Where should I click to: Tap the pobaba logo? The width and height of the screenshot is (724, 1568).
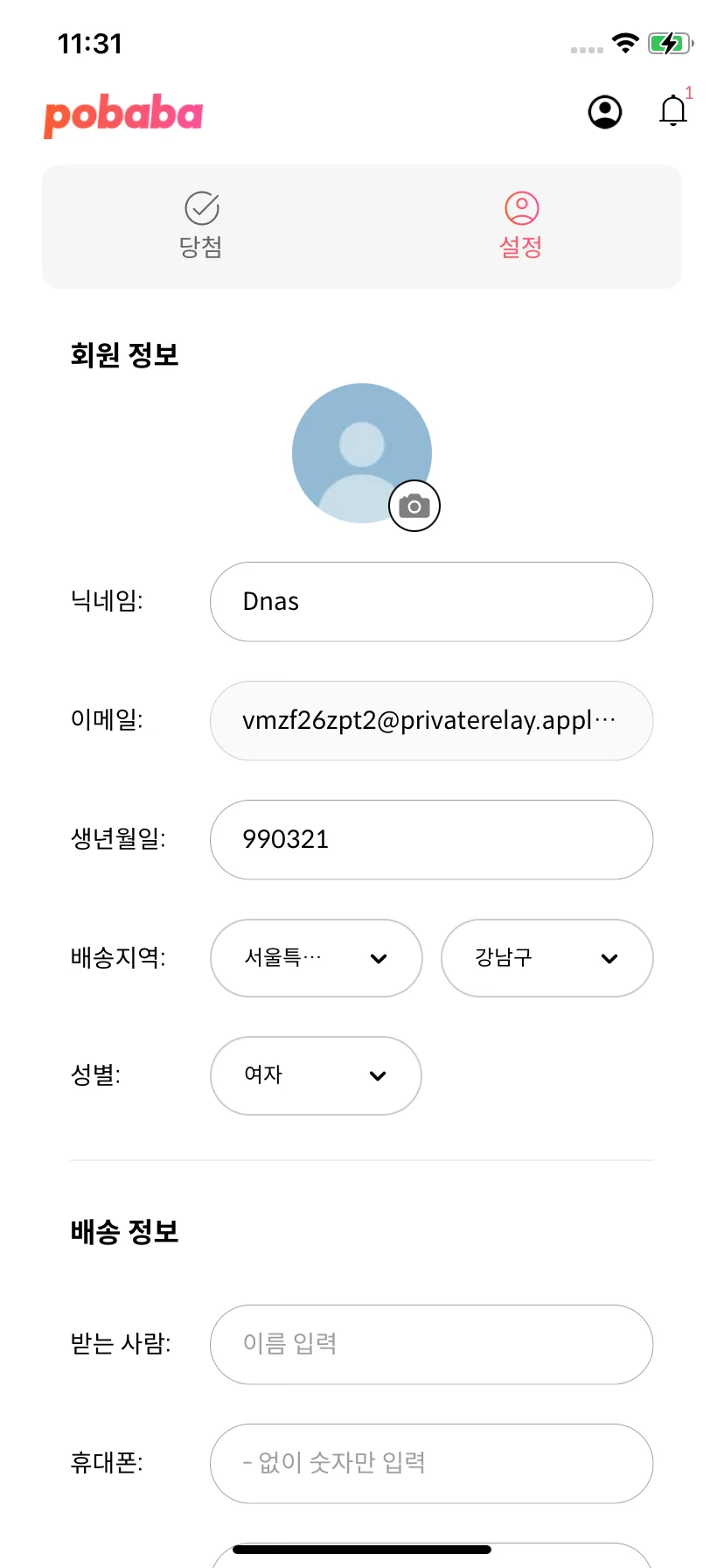coord(123,115)
